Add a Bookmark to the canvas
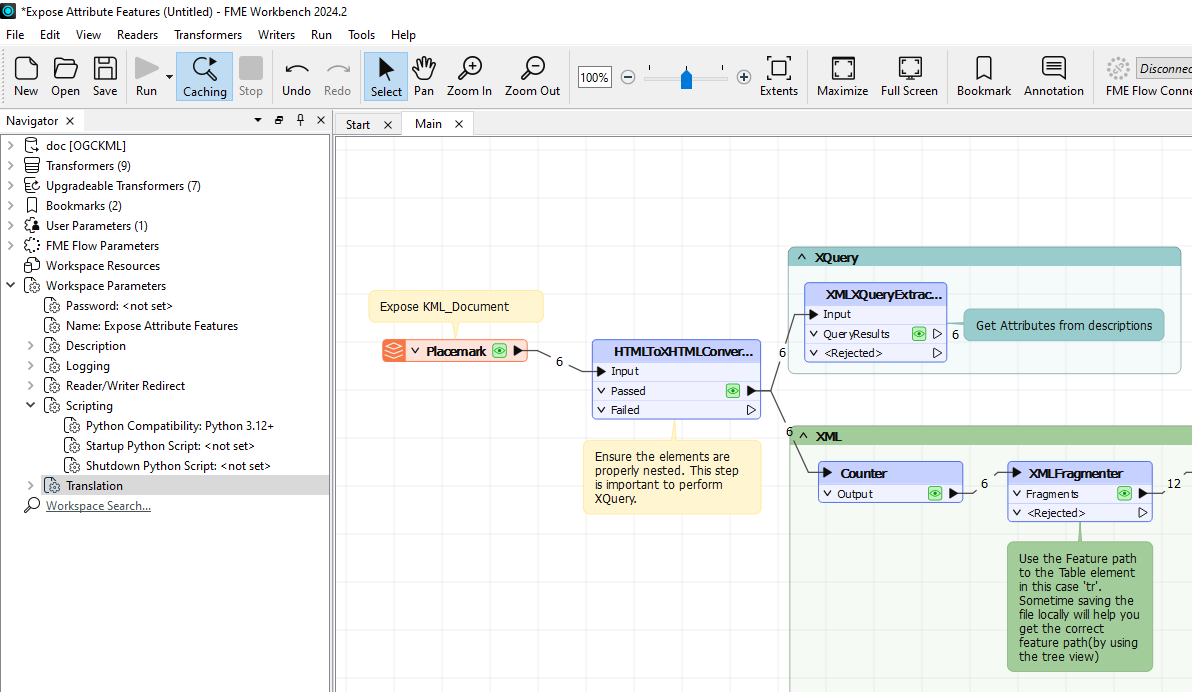The width and height of the screenshot is (1192, 692). pos(984,76)
